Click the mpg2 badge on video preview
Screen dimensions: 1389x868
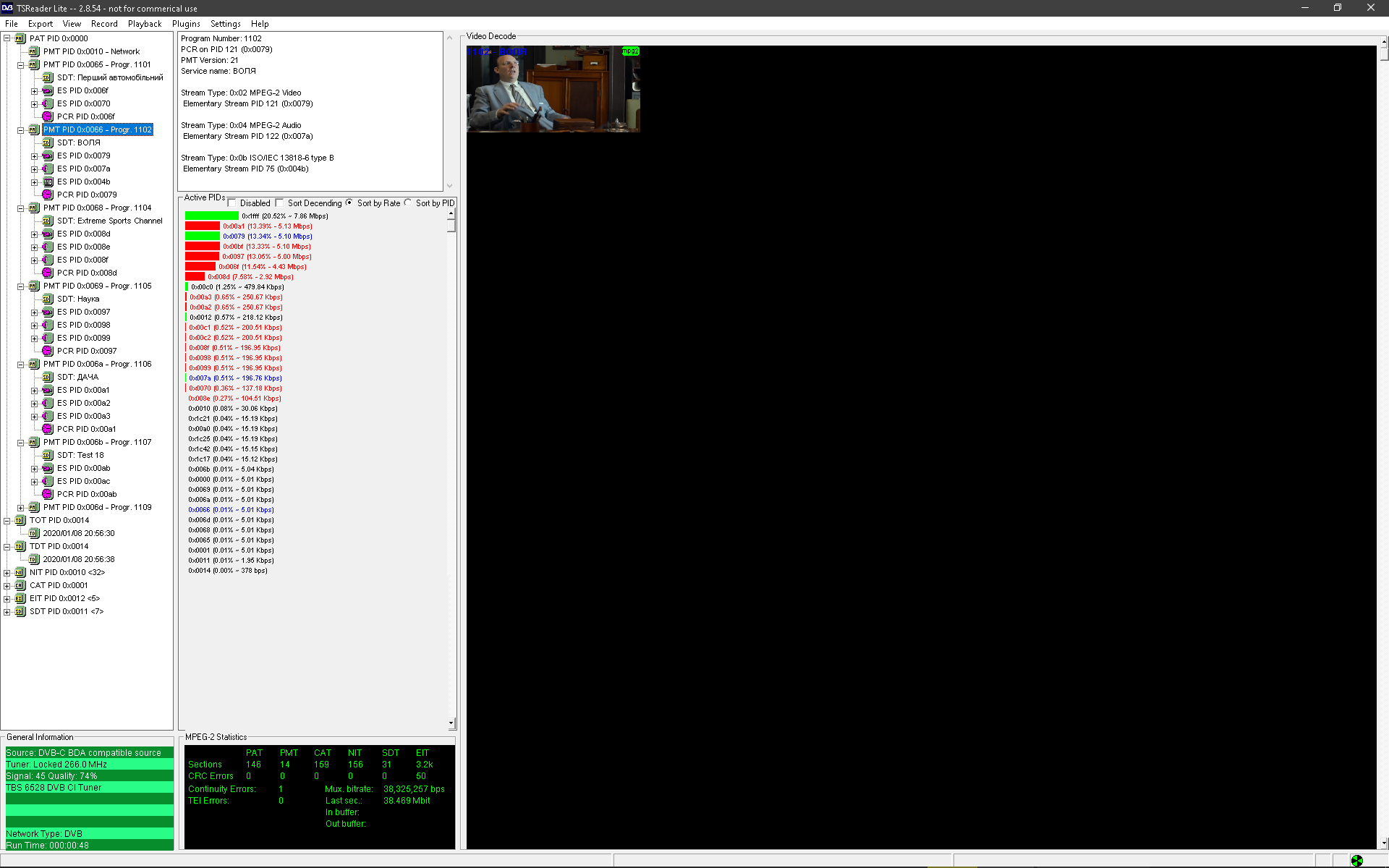tap(630, 51)
